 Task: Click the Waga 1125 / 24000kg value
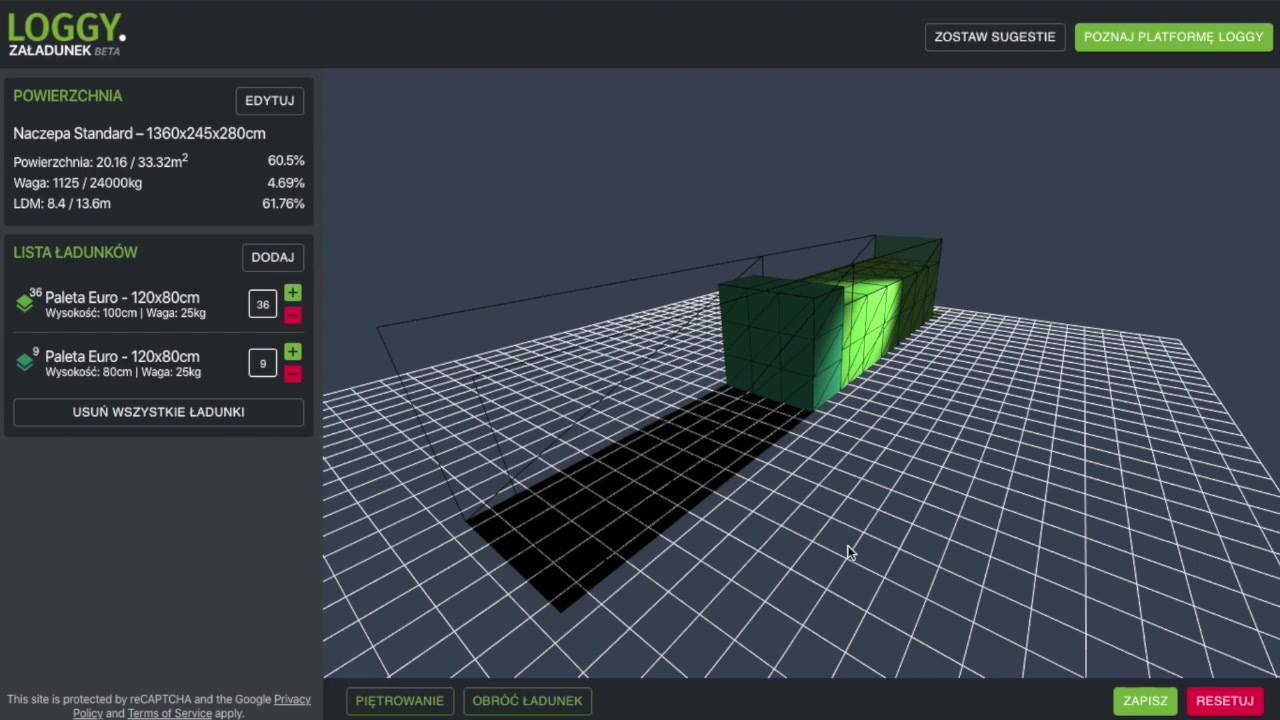(x=77, y=183)
